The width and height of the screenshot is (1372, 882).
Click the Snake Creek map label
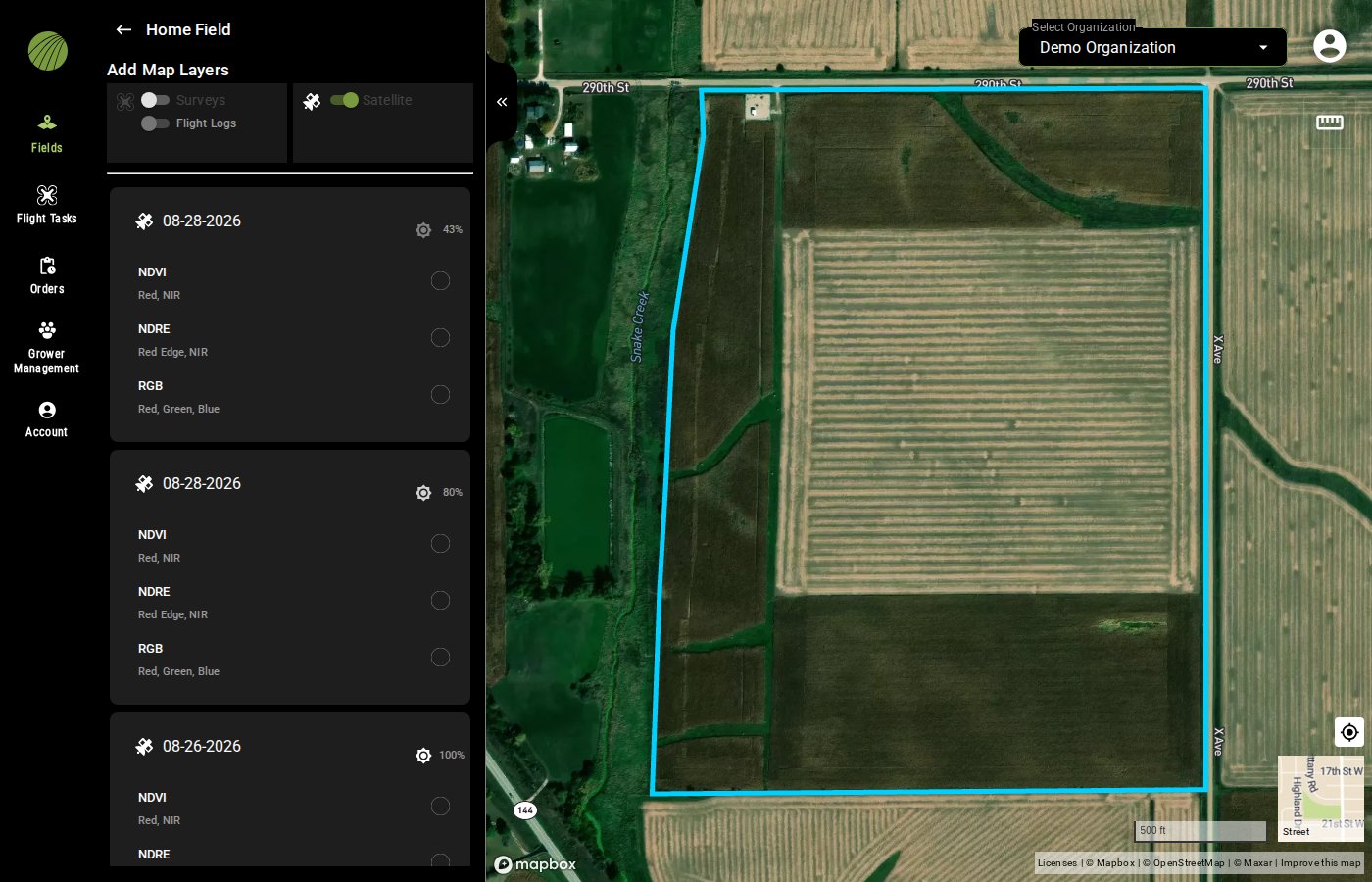[639, 327]
